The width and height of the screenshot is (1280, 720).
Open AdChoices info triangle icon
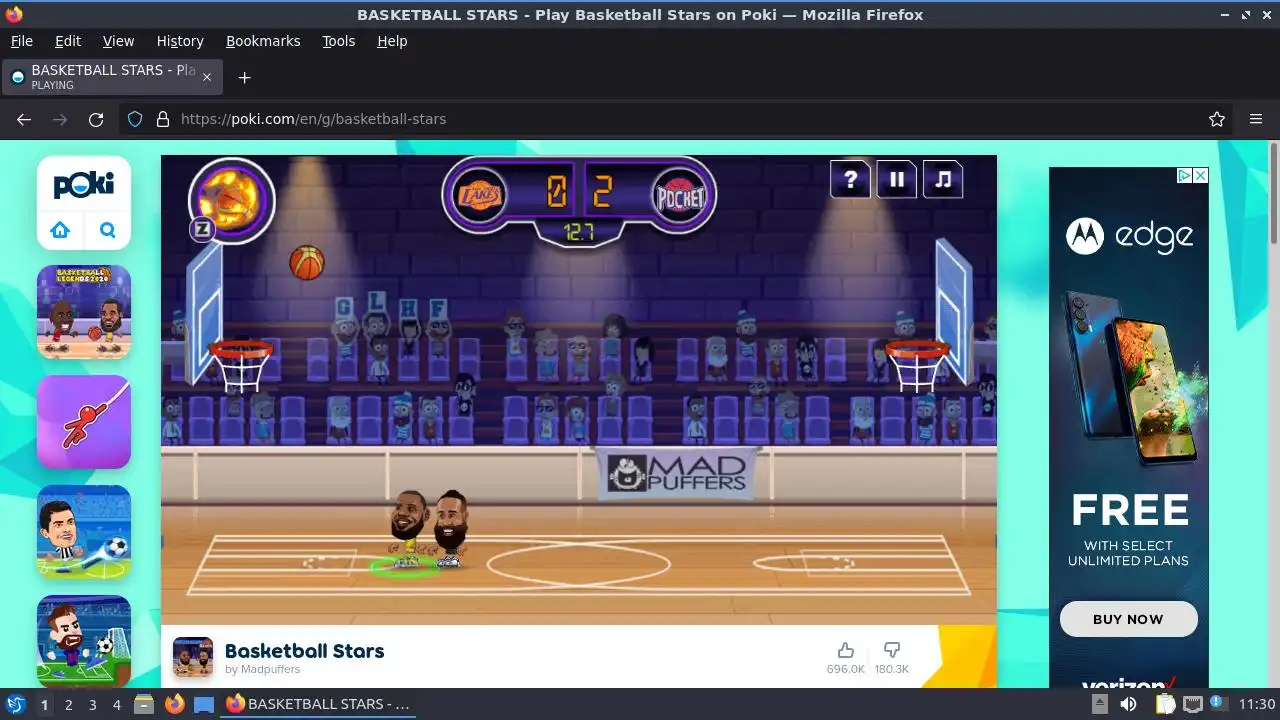pyautogui.click(x=1185, y=175)
